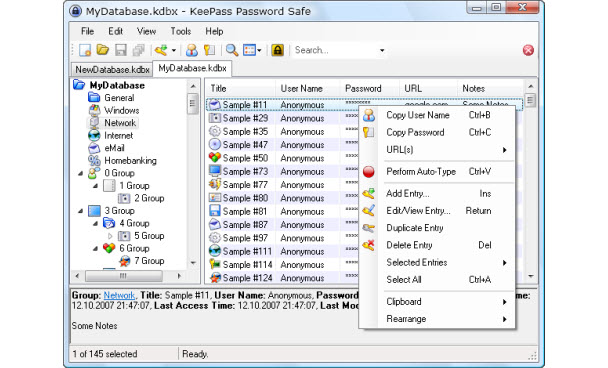The height and width of the screenshot is (368, 608).
Task: Click the 6 Group colored balls icon
Action: (x=109, y=248)
